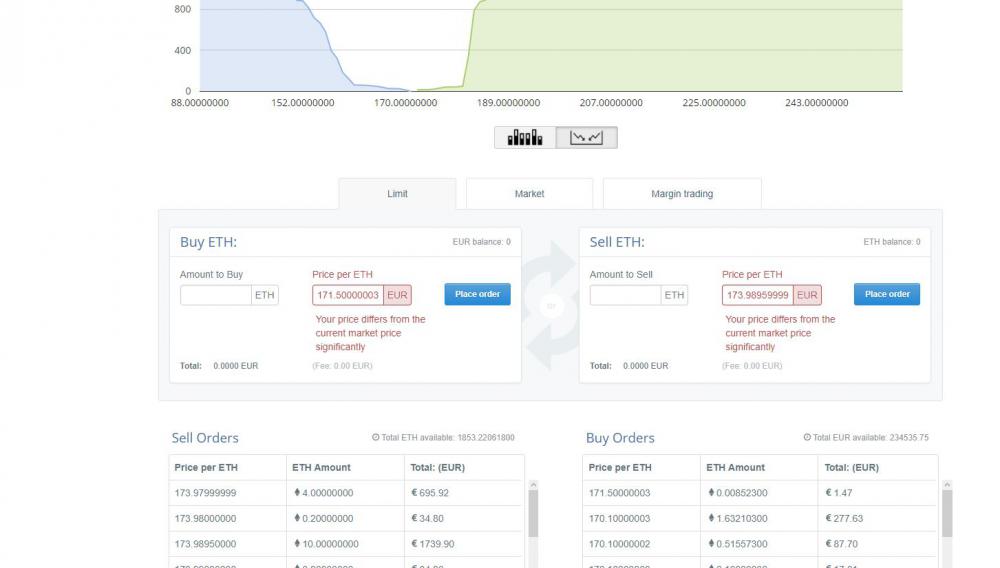Screen dimensions: 1000x568
Task: Click the ETH balance label in Sell ETH
Action: click(x=891, y=242)
